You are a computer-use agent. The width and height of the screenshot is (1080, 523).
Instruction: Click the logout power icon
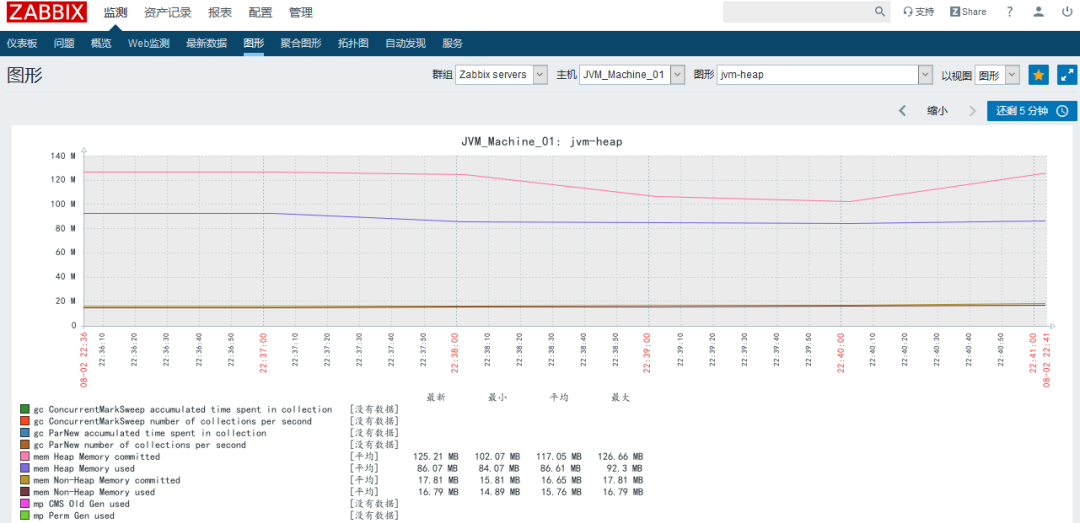coord(1067,12)
